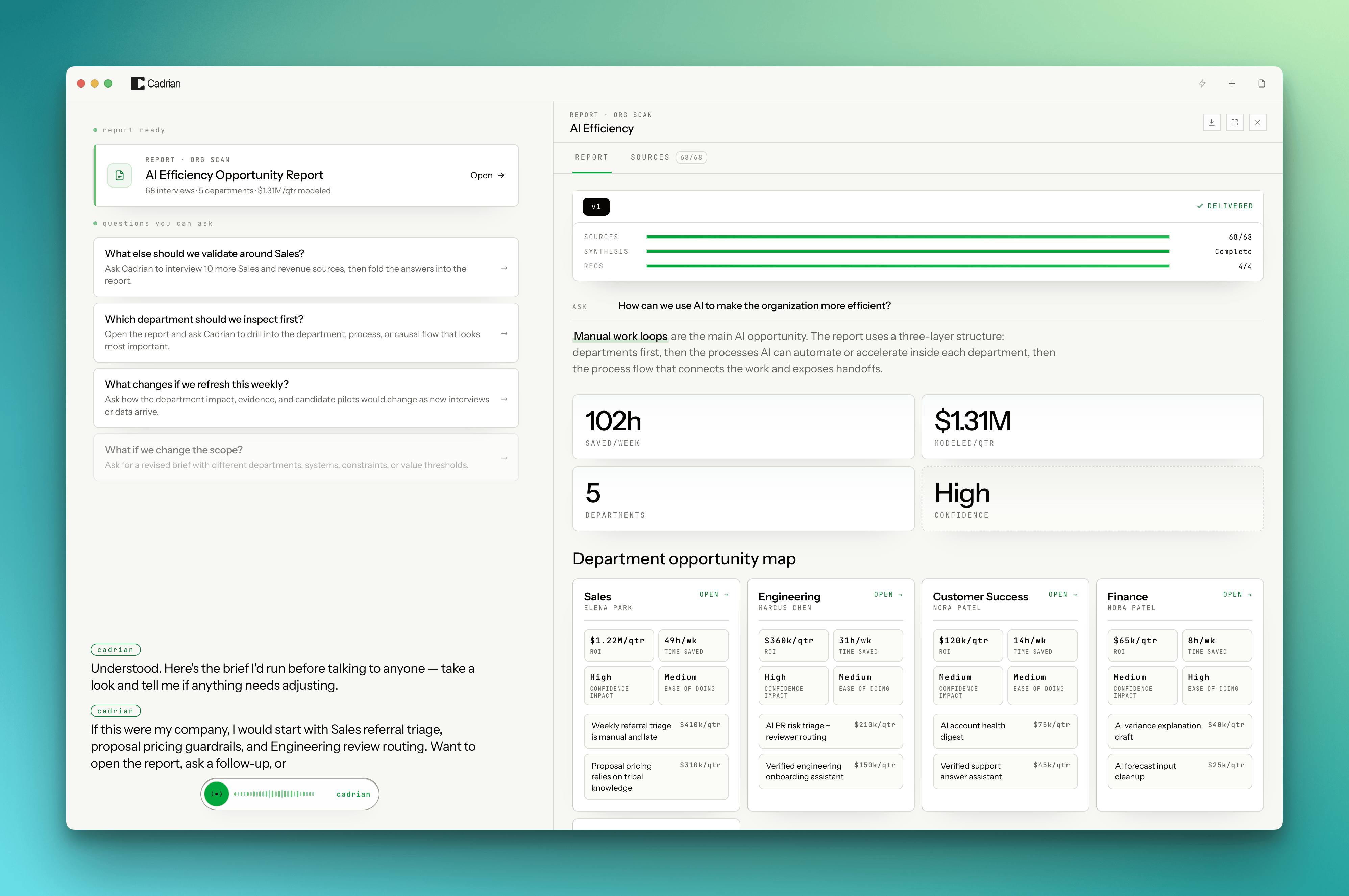Click the Engineering 31h/wk time saved tile
Viewport: 1349px width, 896px height.
click(x=868, y=645)
